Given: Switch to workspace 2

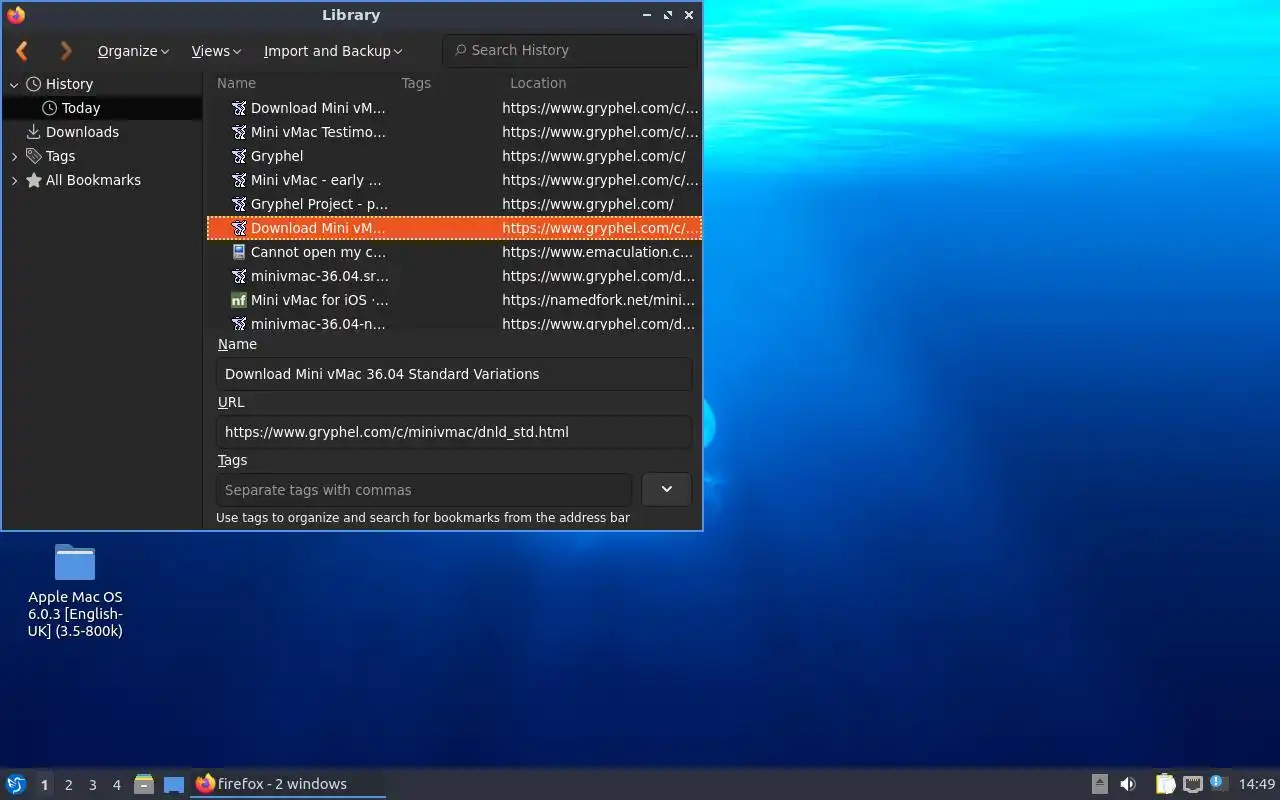Looking at the screenshot, I should pos(68,785).
